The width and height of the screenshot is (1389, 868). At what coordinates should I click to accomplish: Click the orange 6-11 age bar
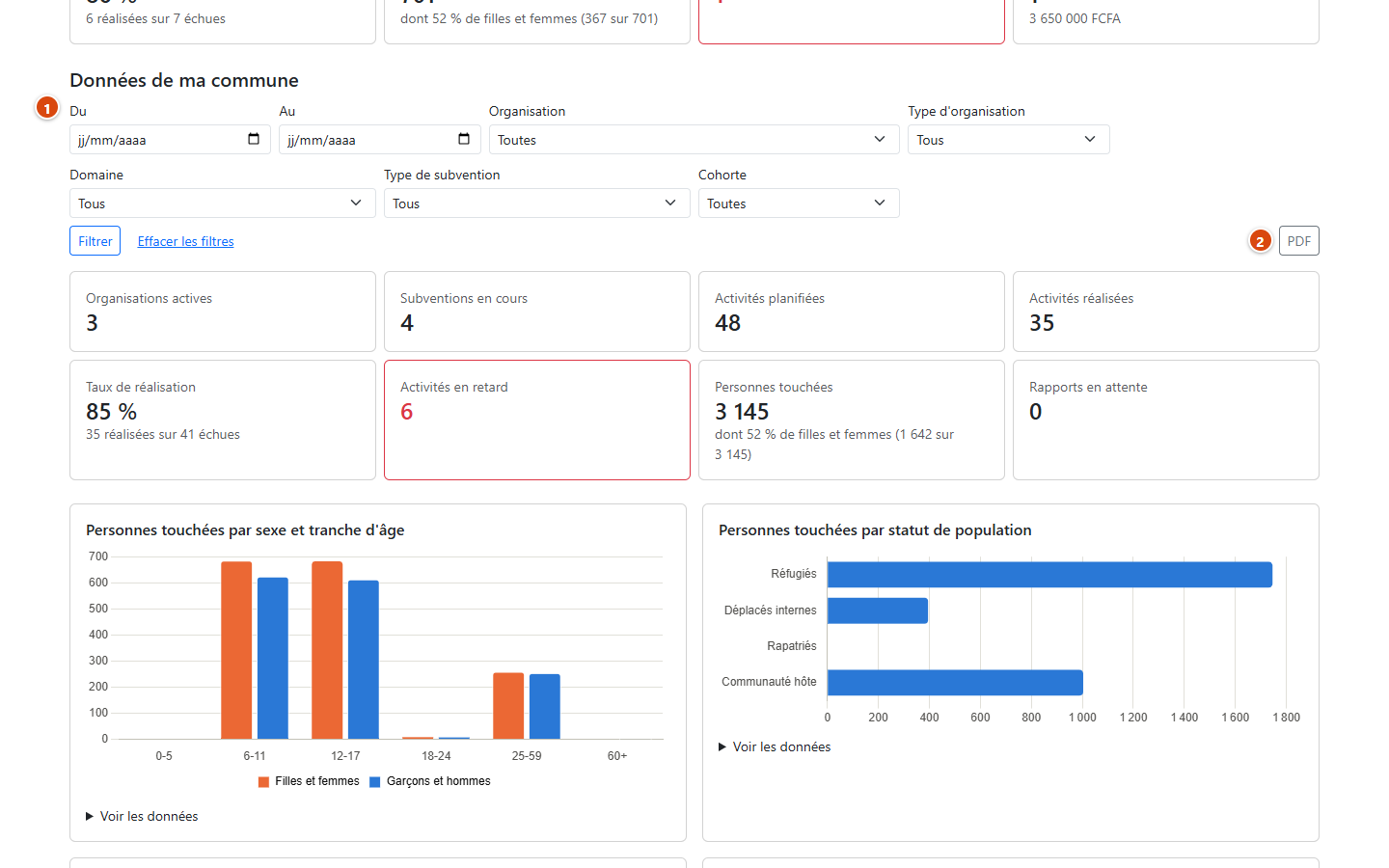[236, 650]
